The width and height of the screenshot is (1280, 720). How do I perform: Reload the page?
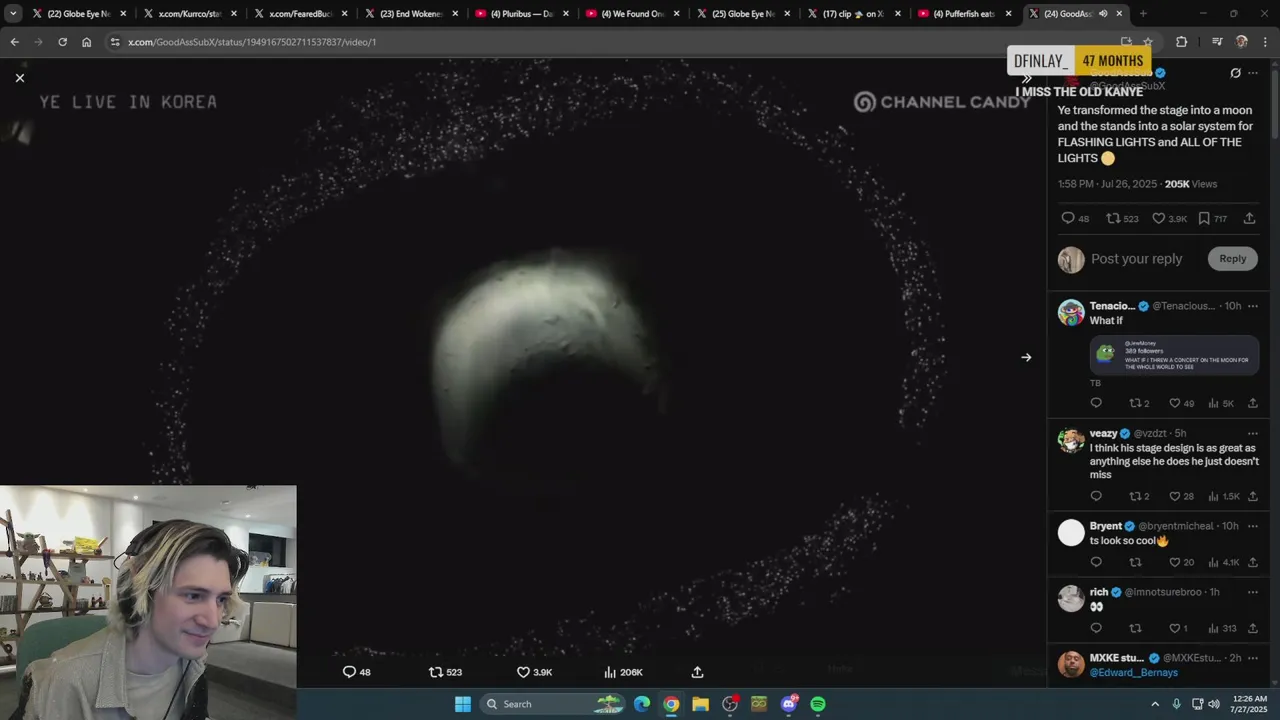pyautogui.click(x=62, y=42)
